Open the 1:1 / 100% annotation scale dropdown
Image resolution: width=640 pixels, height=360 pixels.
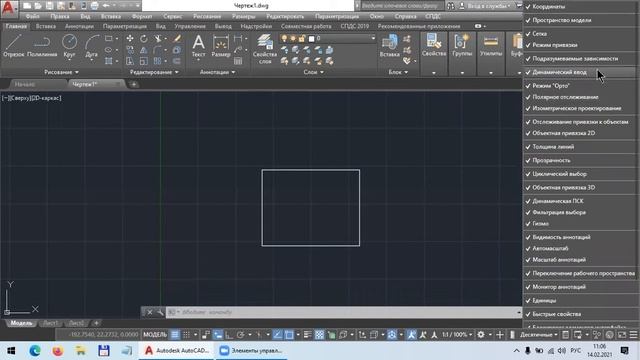457,335
